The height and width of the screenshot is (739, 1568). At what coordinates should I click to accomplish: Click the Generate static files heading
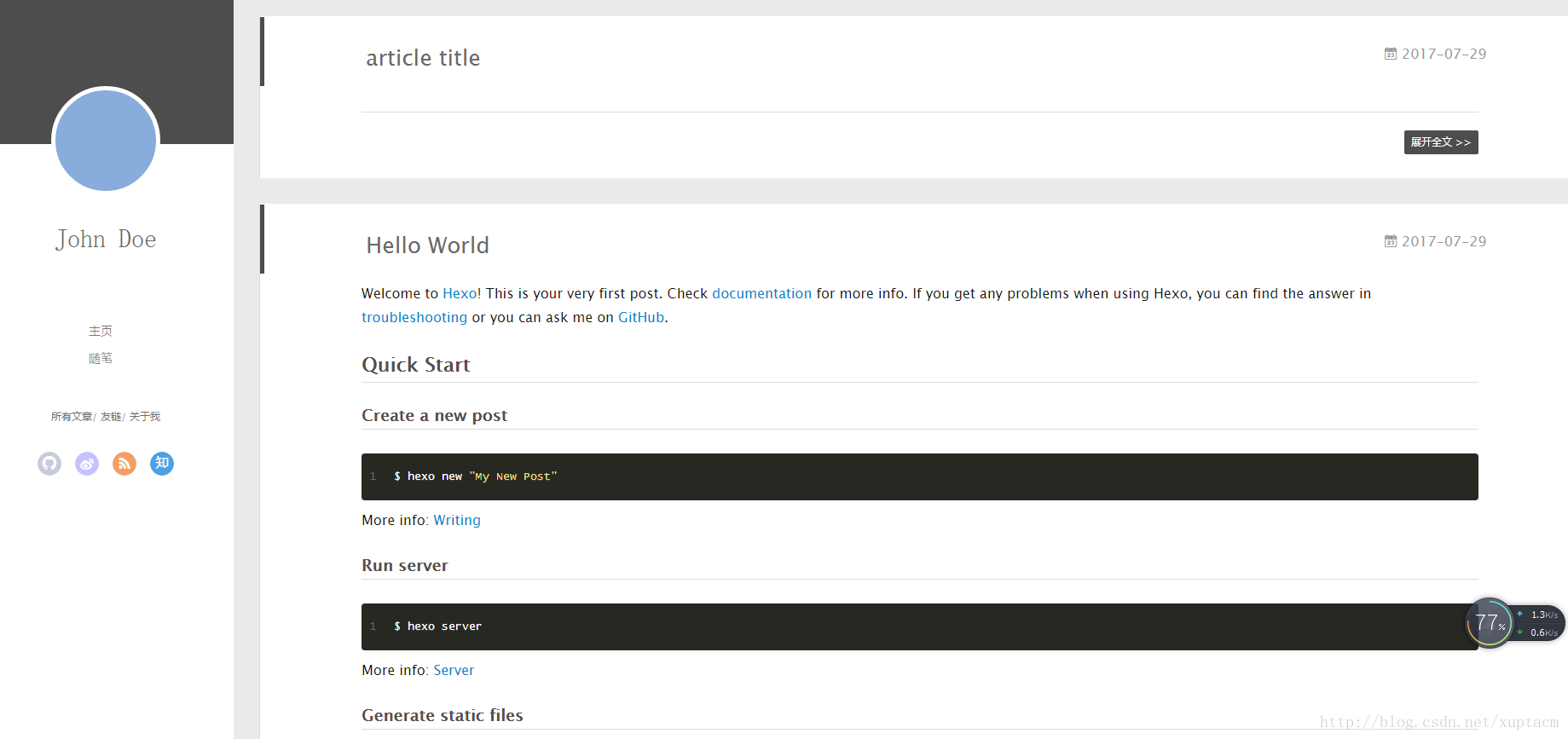click(x=443, y=715)
